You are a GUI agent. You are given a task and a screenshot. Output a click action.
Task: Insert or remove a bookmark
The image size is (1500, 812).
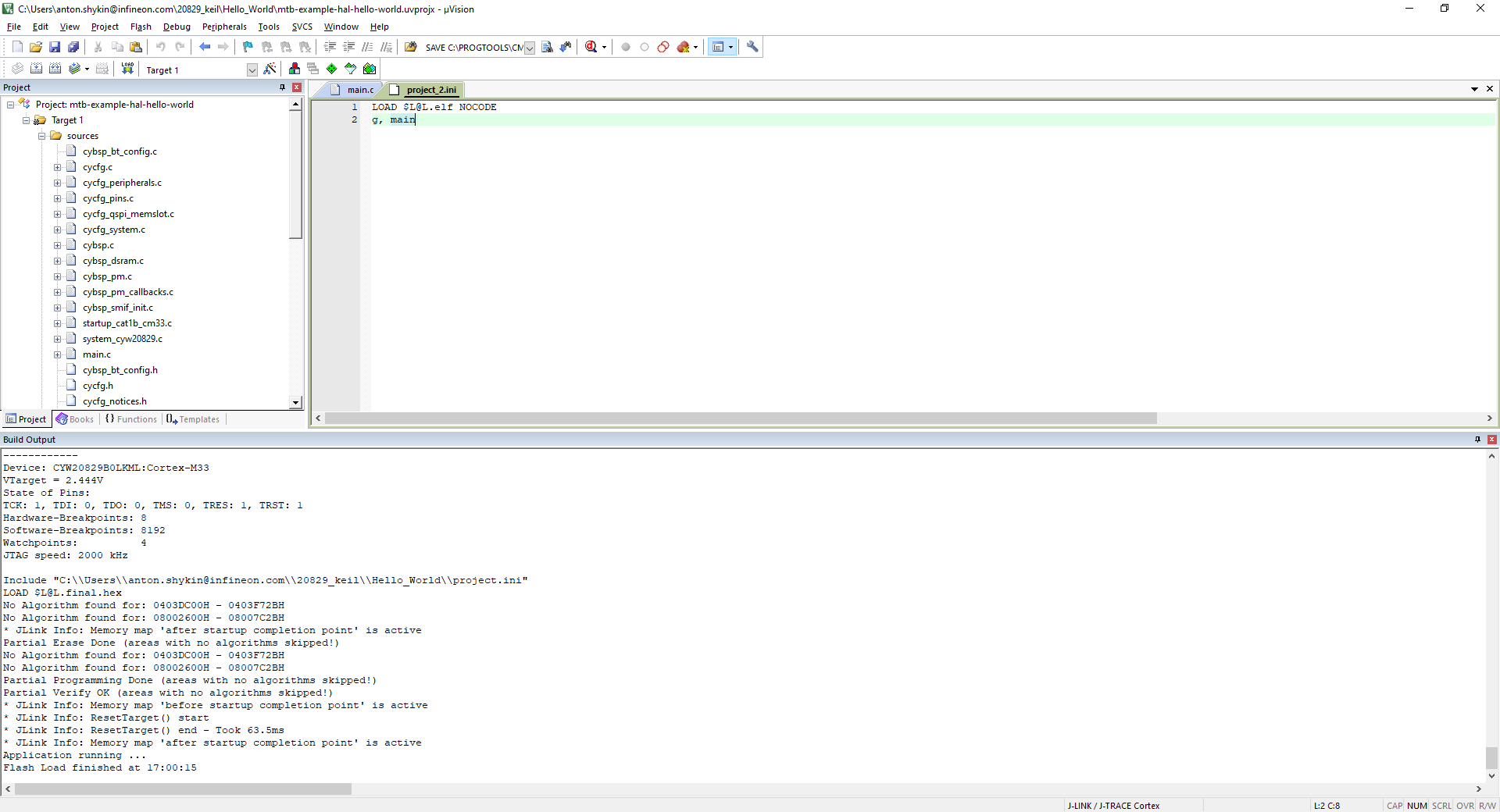click(x=248, y=47)
